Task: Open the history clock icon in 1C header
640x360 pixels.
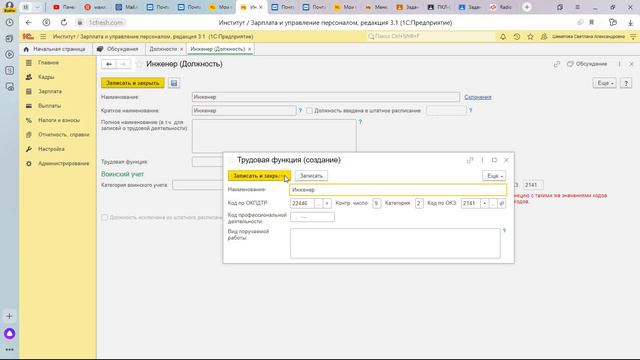Action: (x=517, y=36)
